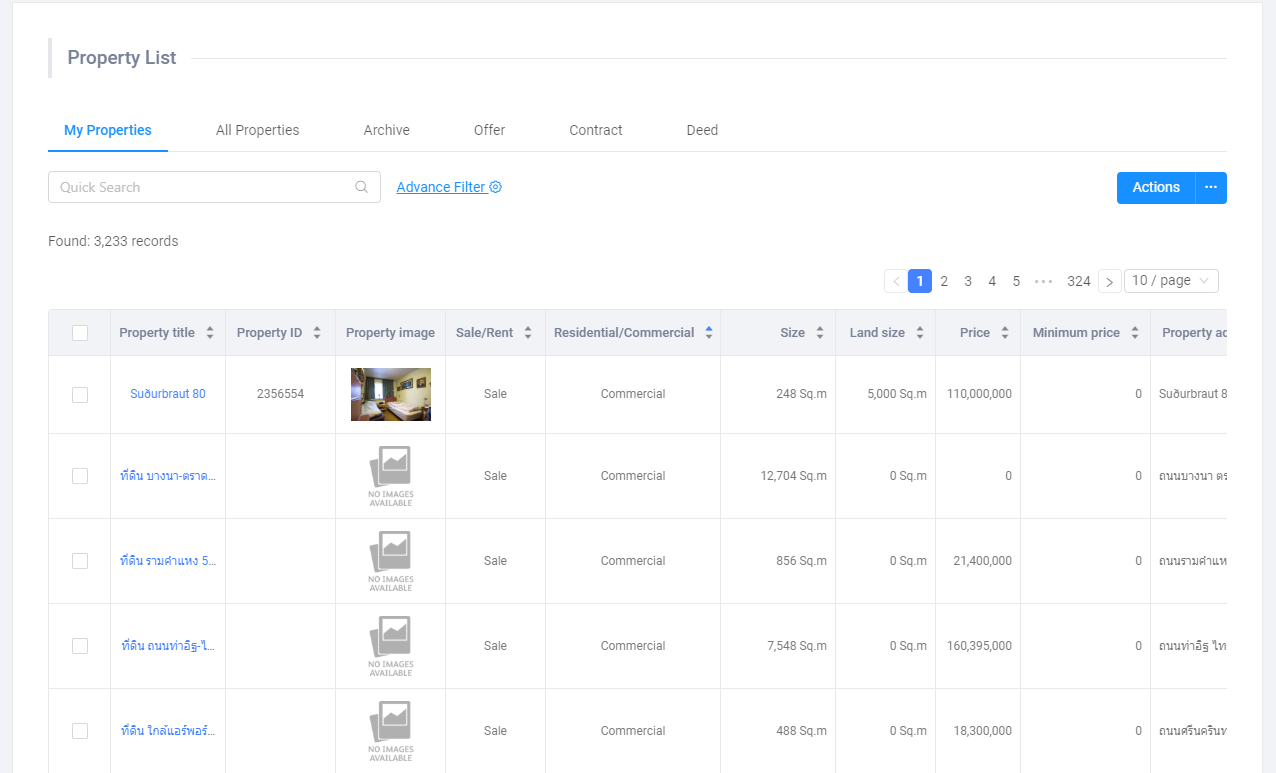Open the Suðurbraut 80 property image thumbnail

(390, 394)
